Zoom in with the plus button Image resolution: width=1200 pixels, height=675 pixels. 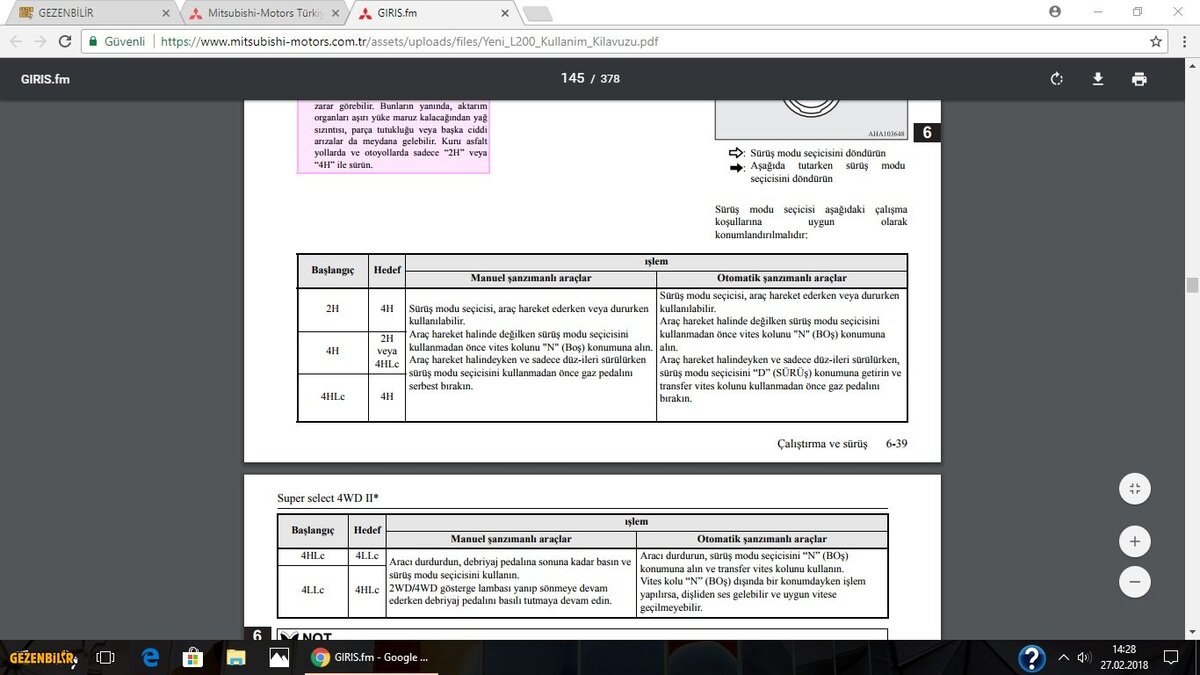[1134, 542]
